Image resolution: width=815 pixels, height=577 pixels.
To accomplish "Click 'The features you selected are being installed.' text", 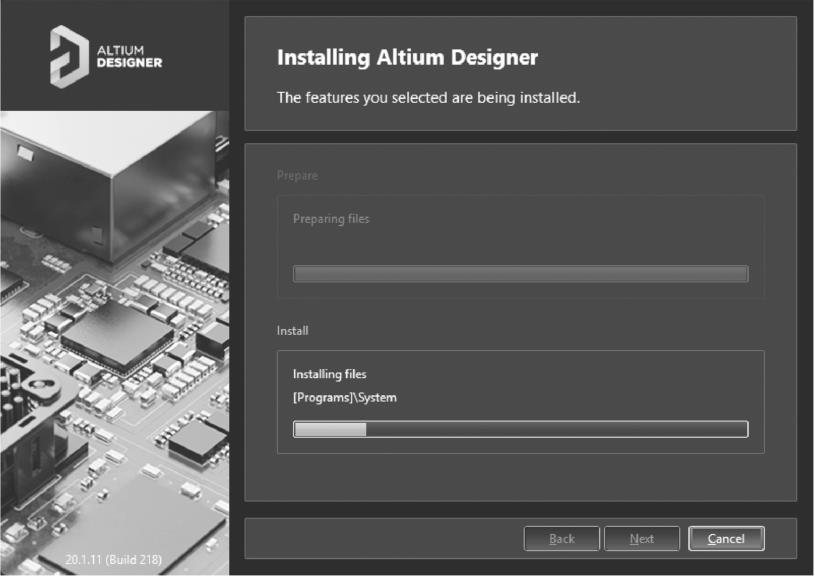I will 428,98.
